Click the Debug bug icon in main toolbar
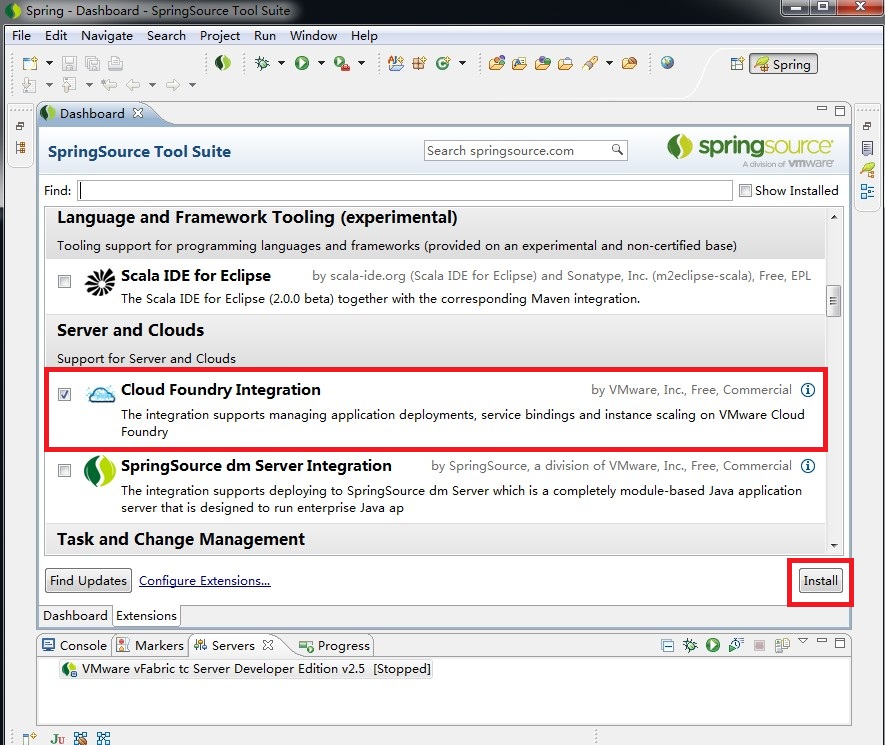Viewport: 885px width, 745px height. (x=262, y=63)
